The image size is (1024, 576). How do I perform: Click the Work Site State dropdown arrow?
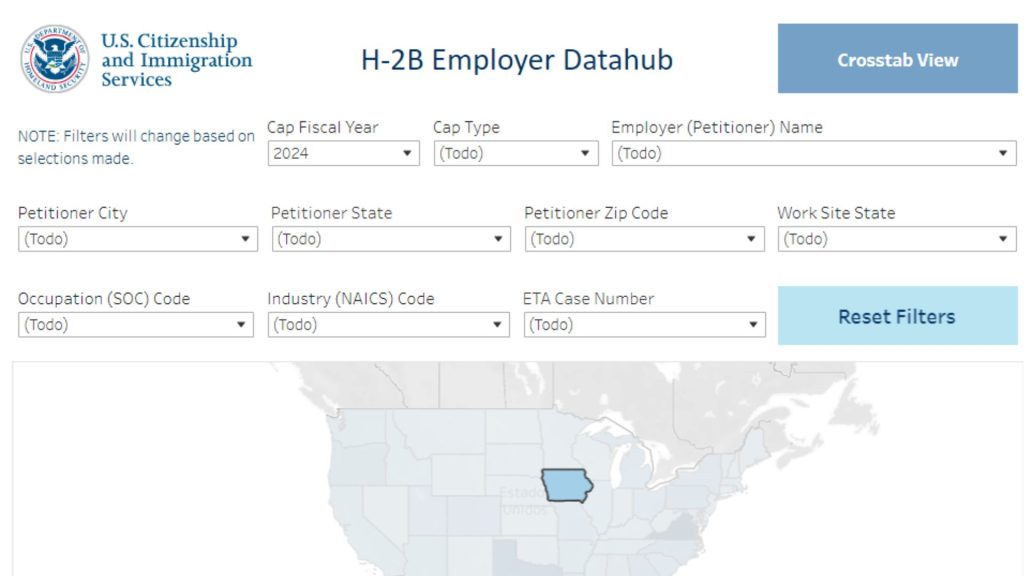(1004, 239)
